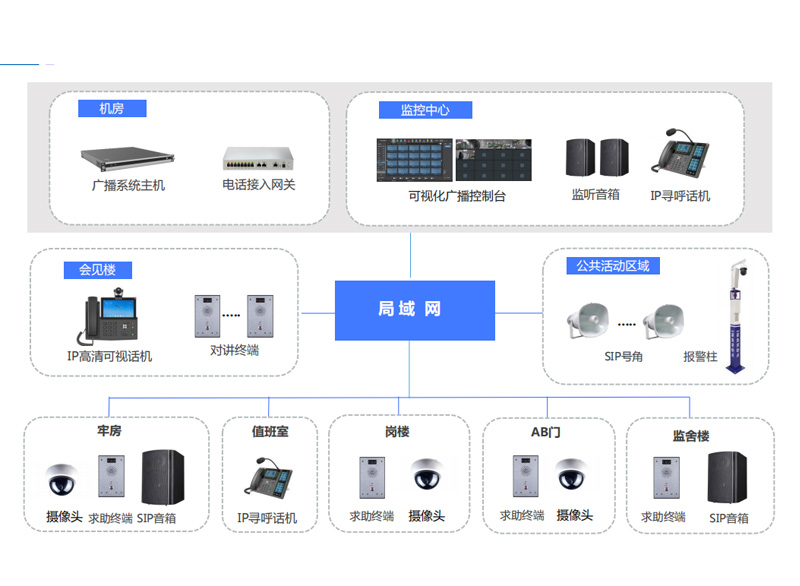Click the 机房 blue label
Viewport: 800px width, 586px height.
pyautogui.click(x=112, y=108)
